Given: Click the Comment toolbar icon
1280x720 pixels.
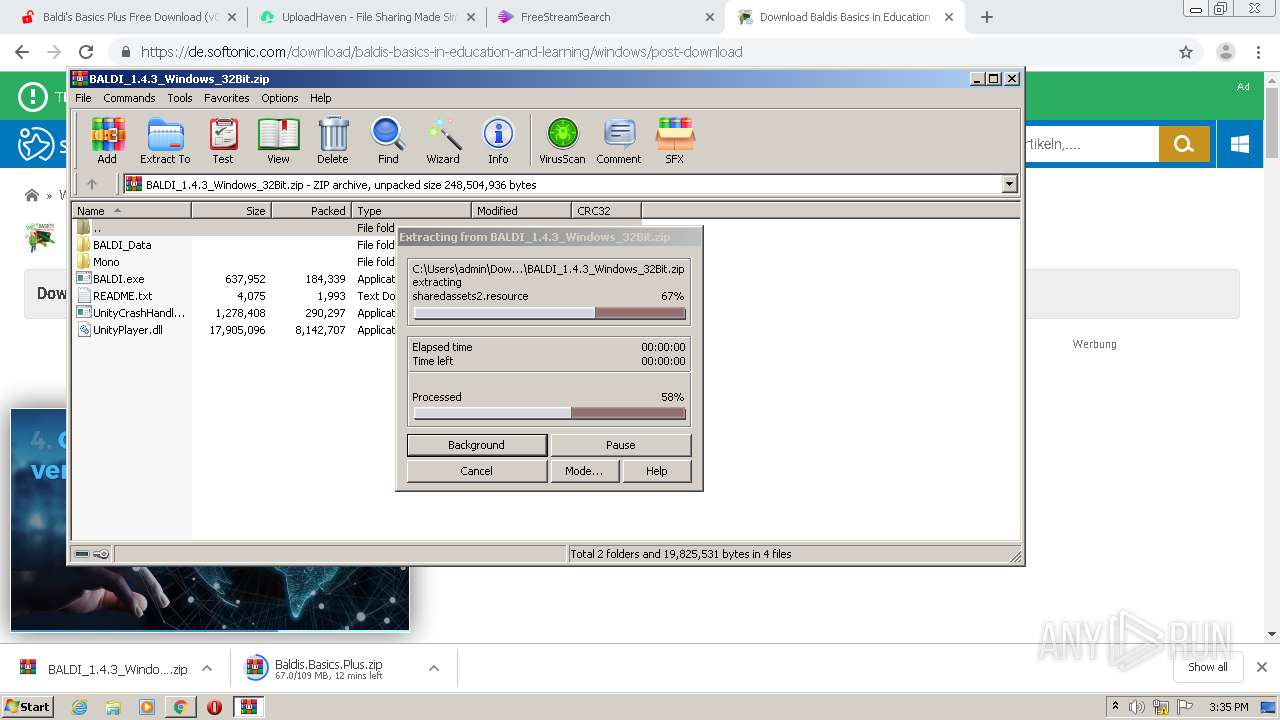Looking at the screenshot, I should 619,140.
